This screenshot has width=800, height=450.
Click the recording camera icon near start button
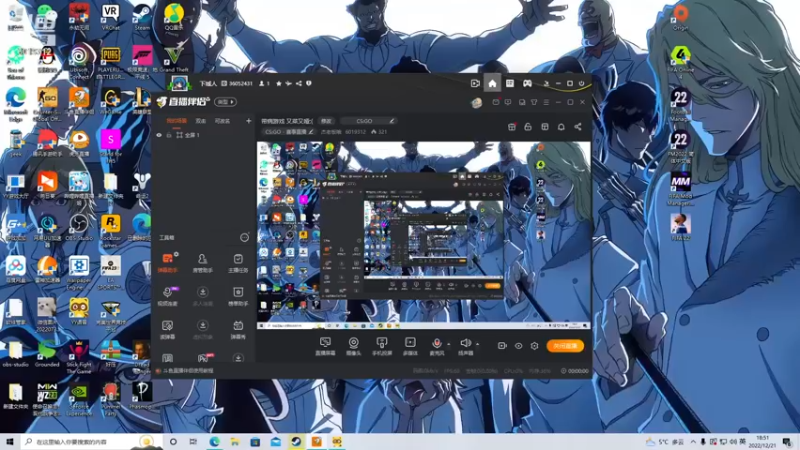(502, 346)
